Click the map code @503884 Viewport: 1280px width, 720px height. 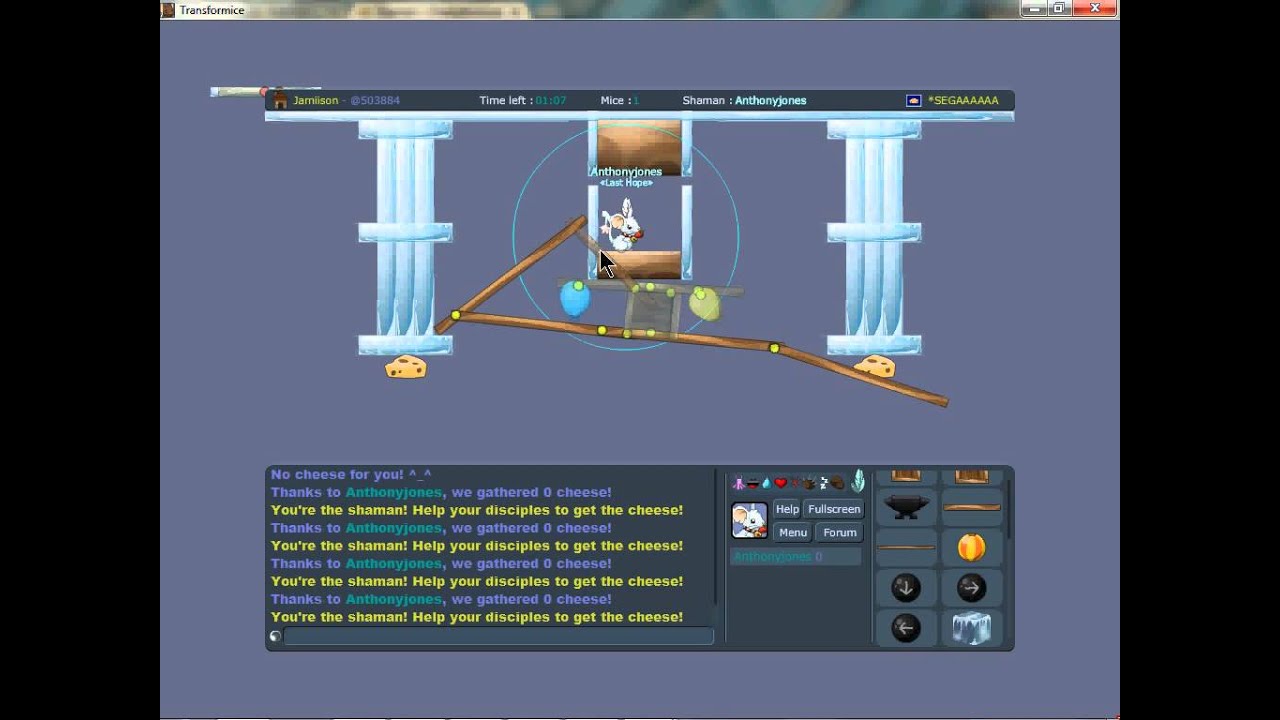tap(375, 100)
